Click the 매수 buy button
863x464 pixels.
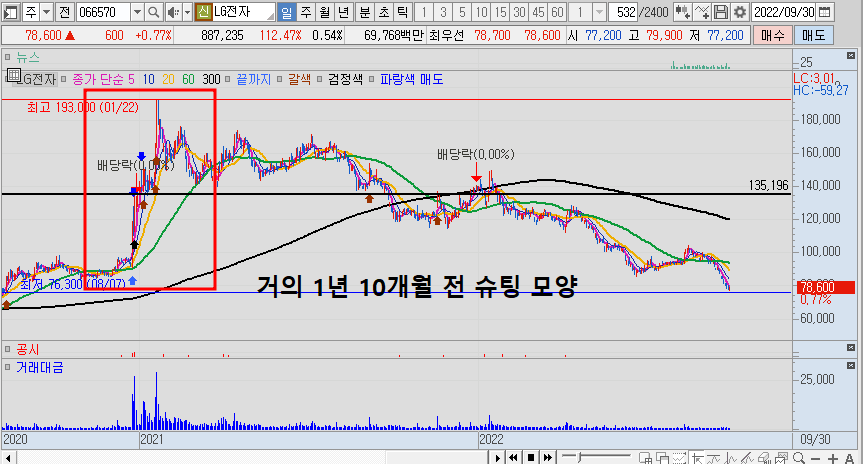pos(773,36)
